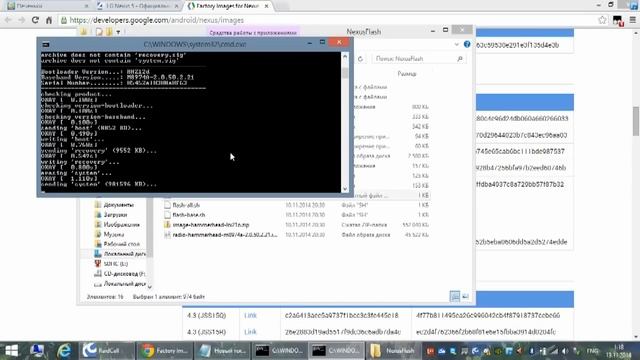
Task: Click the browser page vertical scrollbar thumb
Action: pyautogui.click(x=636, y=121)
